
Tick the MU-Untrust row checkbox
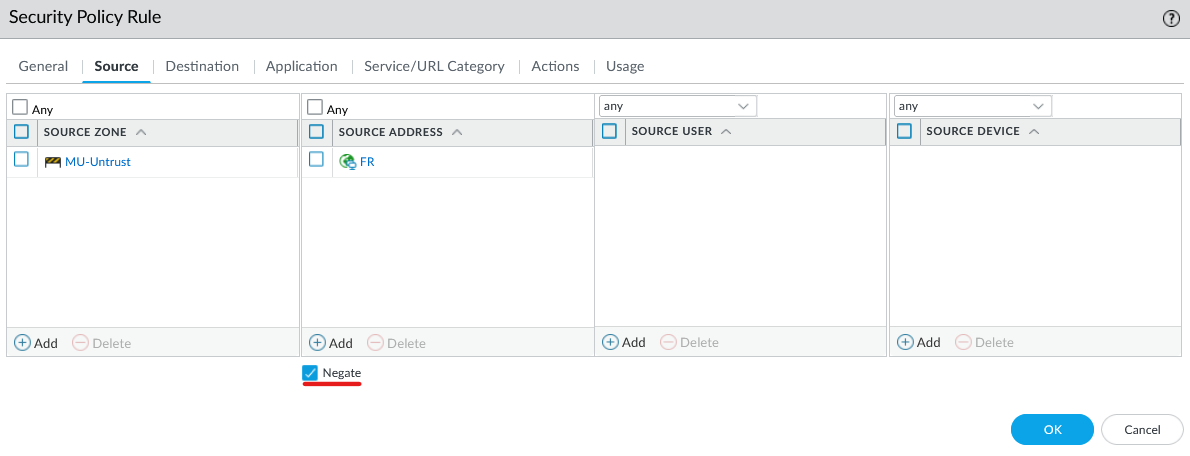click(x=21, y=159)
